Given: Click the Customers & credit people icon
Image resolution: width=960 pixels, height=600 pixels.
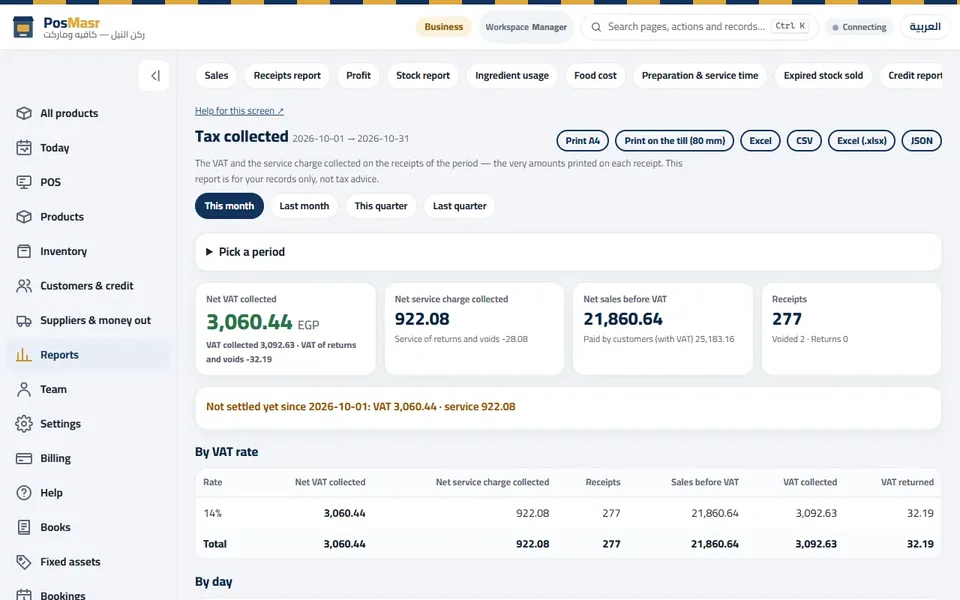Looking at the screenshot, I should pyautogui.click(x=24, y=286).
